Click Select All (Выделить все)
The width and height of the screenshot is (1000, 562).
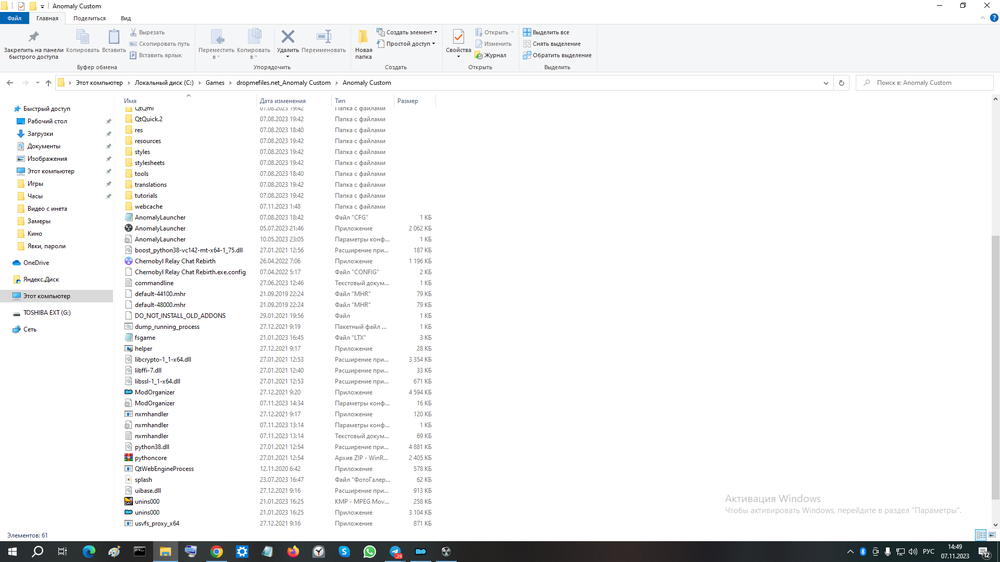[550, 32]
